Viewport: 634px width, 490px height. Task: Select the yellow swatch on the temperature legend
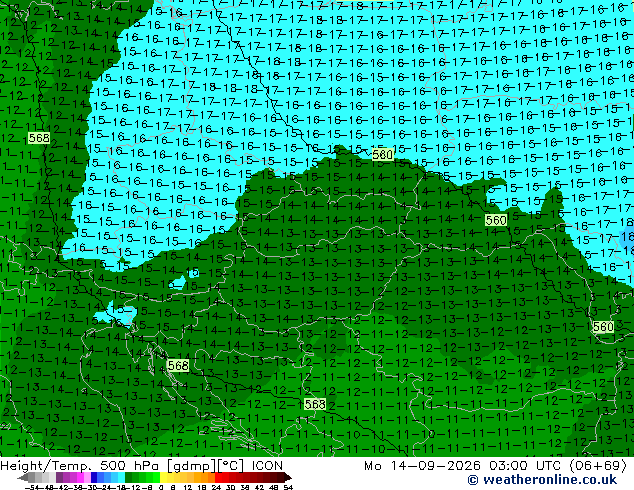click(x=163, y=477)
